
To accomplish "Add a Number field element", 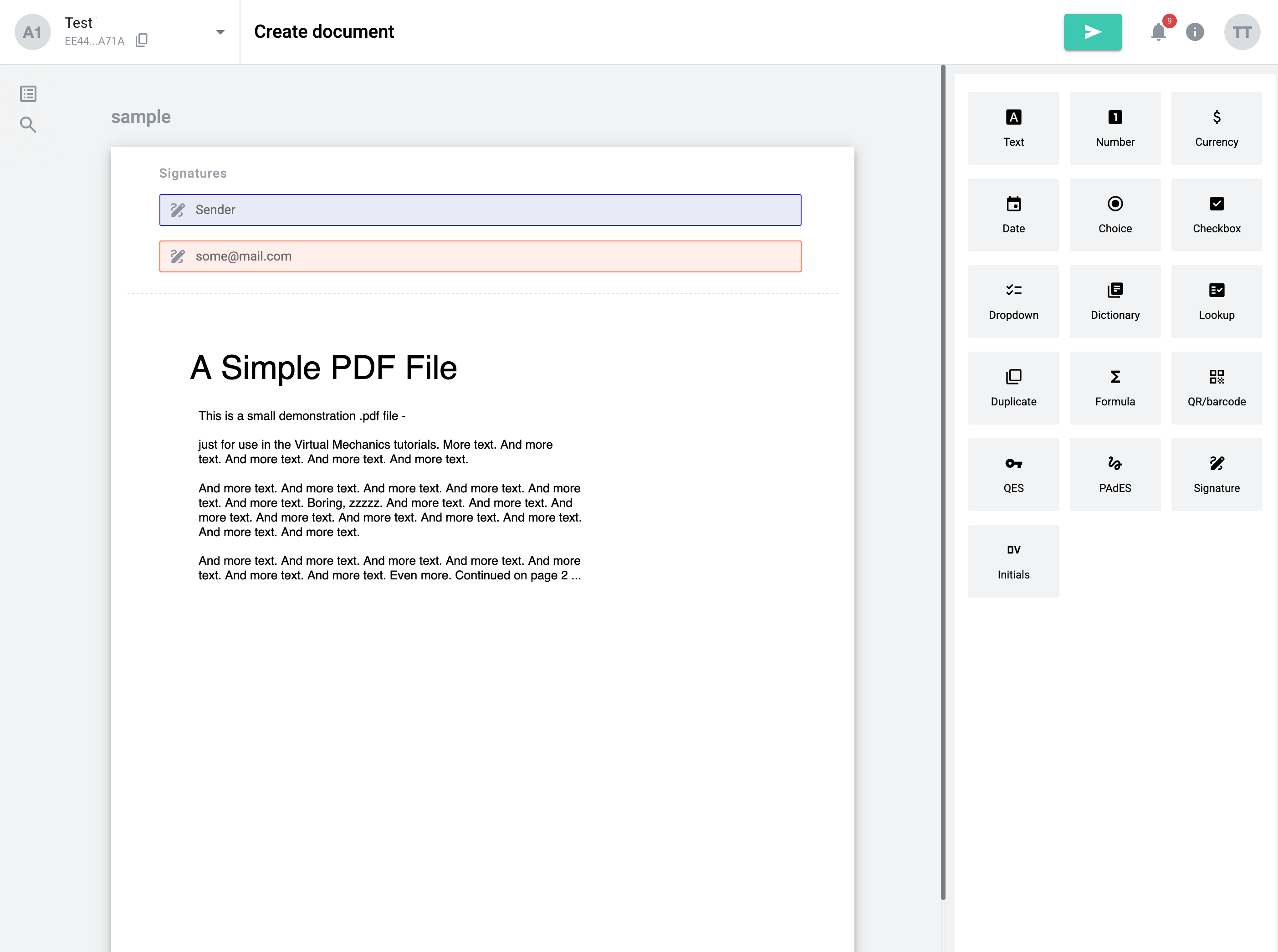I will pyautogui.click(x=1115, y=128).
